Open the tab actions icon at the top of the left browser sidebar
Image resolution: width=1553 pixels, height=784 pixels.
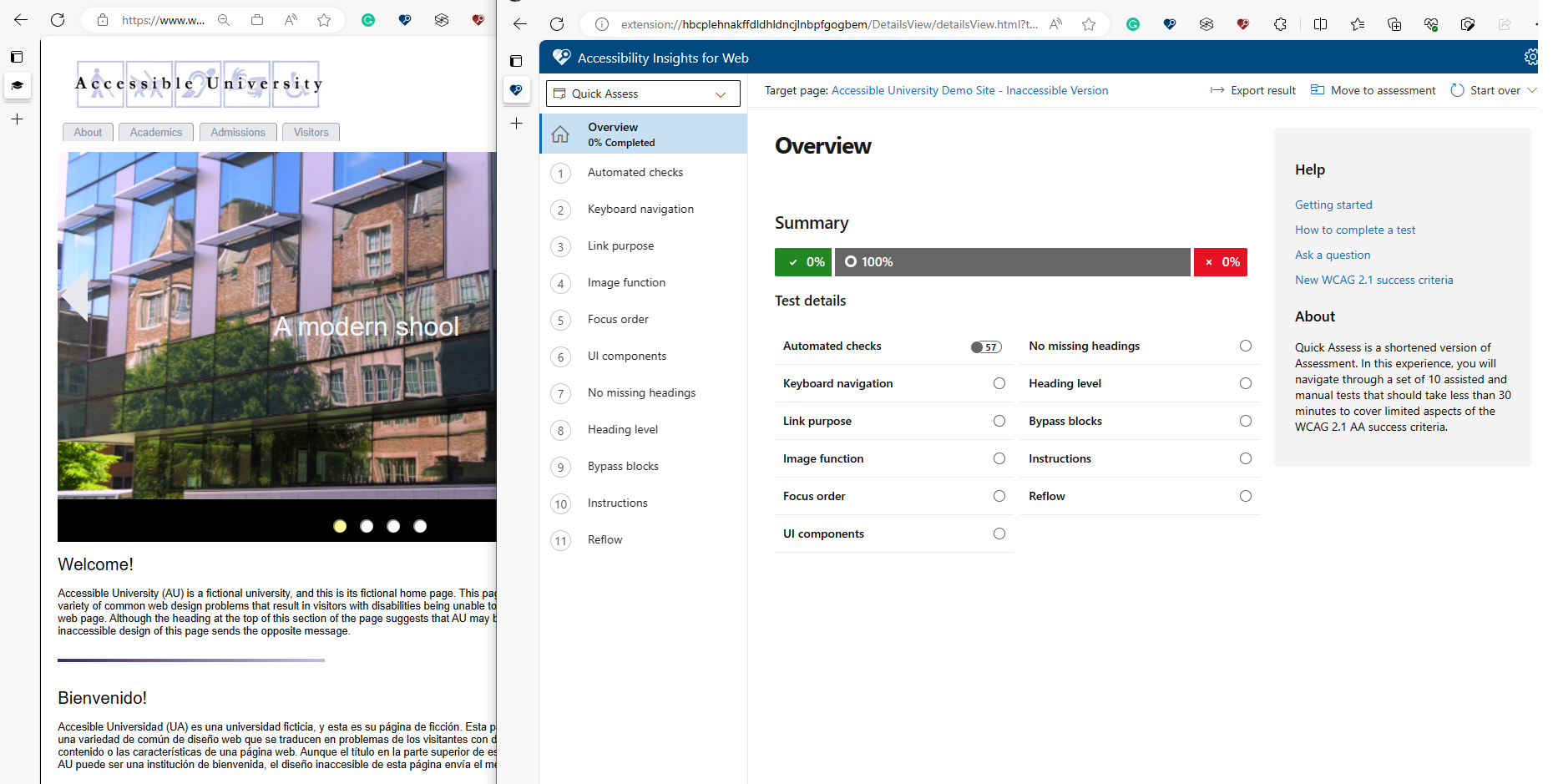[x=17, y=57]
